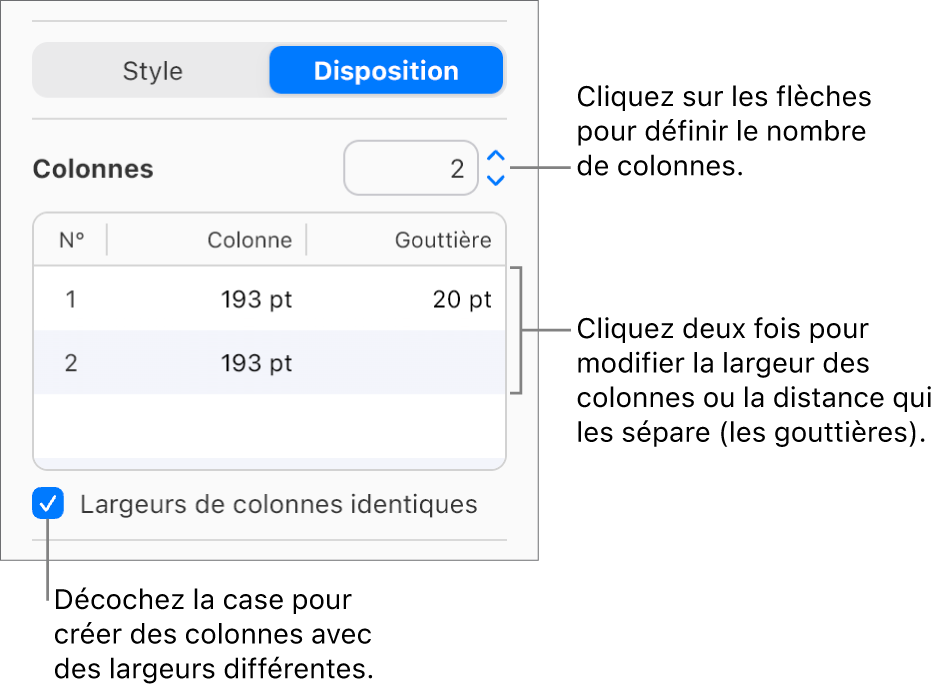
Task: Click the 20 pt Gouttière value
Action: pyautogui.click(x=461, y=298)
